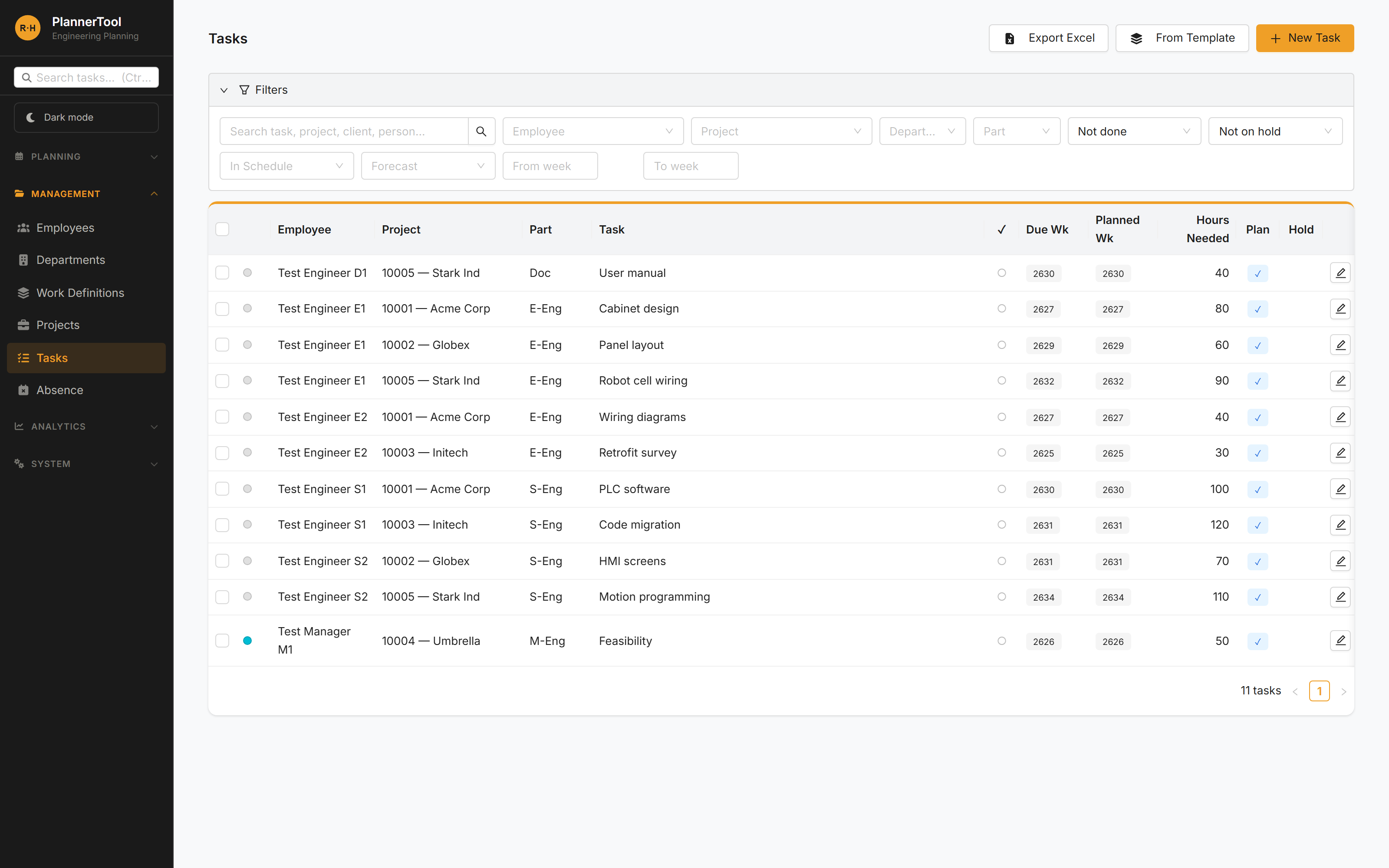Open editor for PLC software task
The image size is (1389, 868).
(1340, 489)
